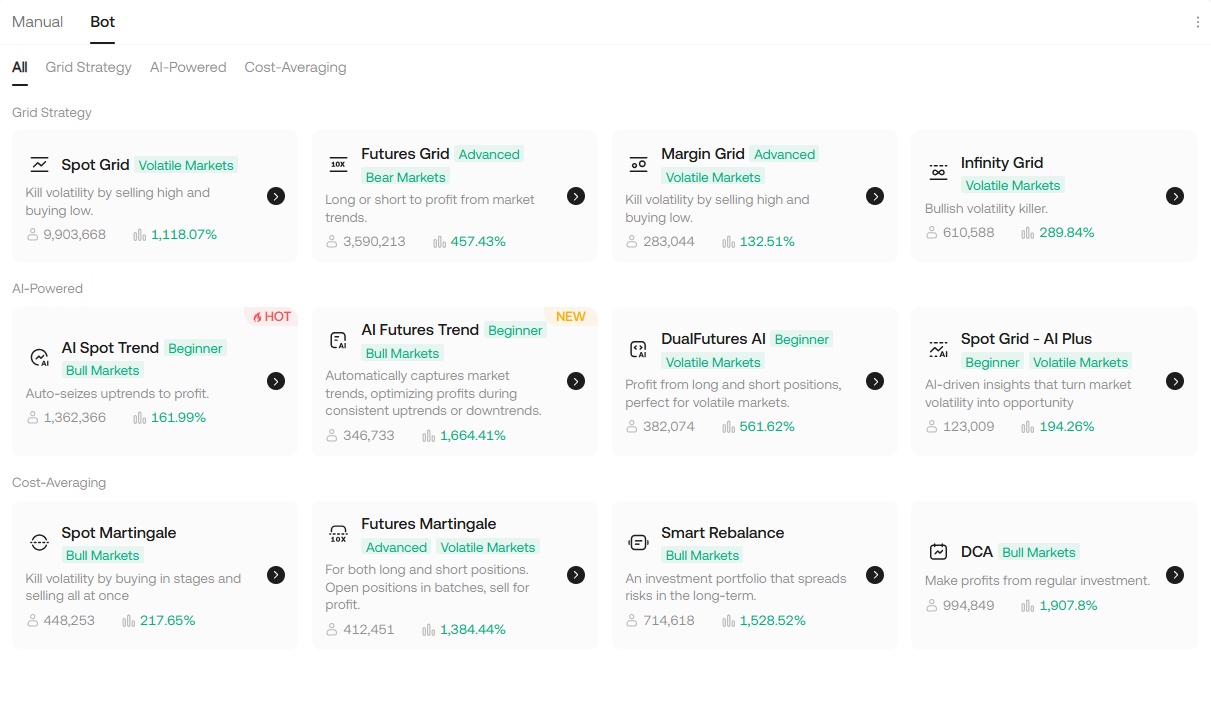Image resolution: width=1211 pixels, height=715 pixels.
Task: Click the AI Futures Trend title
Action: point(420,330)
